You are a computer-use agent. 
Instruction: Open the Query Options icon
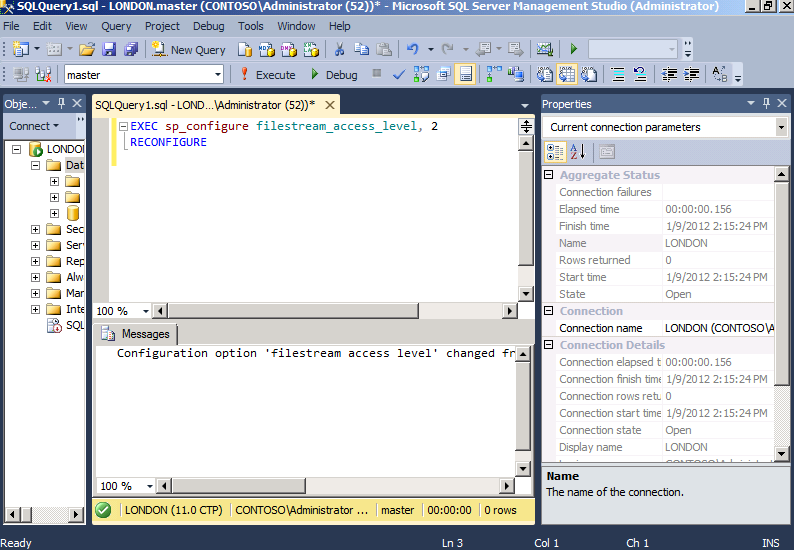pos(444,74)
